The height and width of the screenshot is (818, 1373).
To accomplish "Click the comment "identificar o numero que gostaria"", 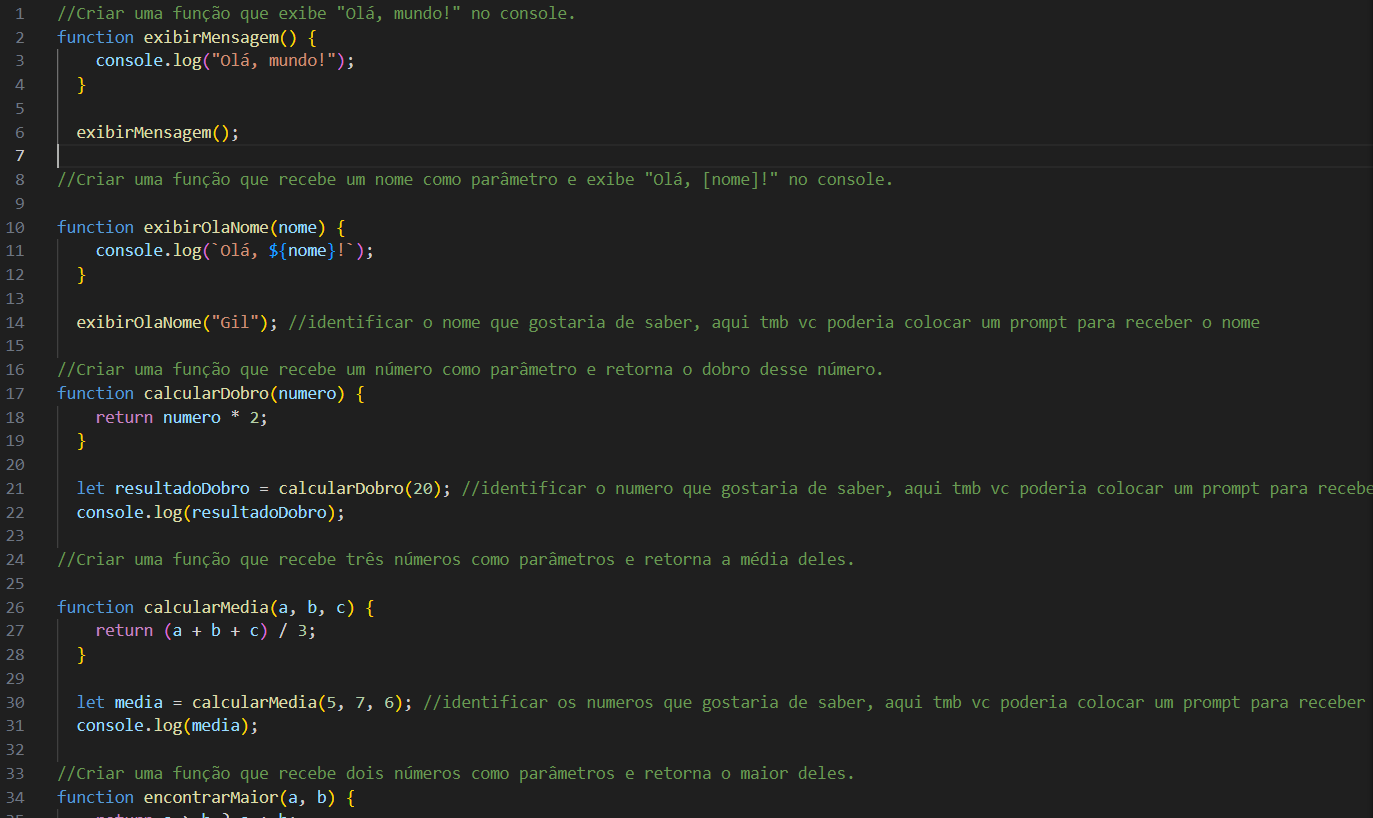I will tap(917, 488).
